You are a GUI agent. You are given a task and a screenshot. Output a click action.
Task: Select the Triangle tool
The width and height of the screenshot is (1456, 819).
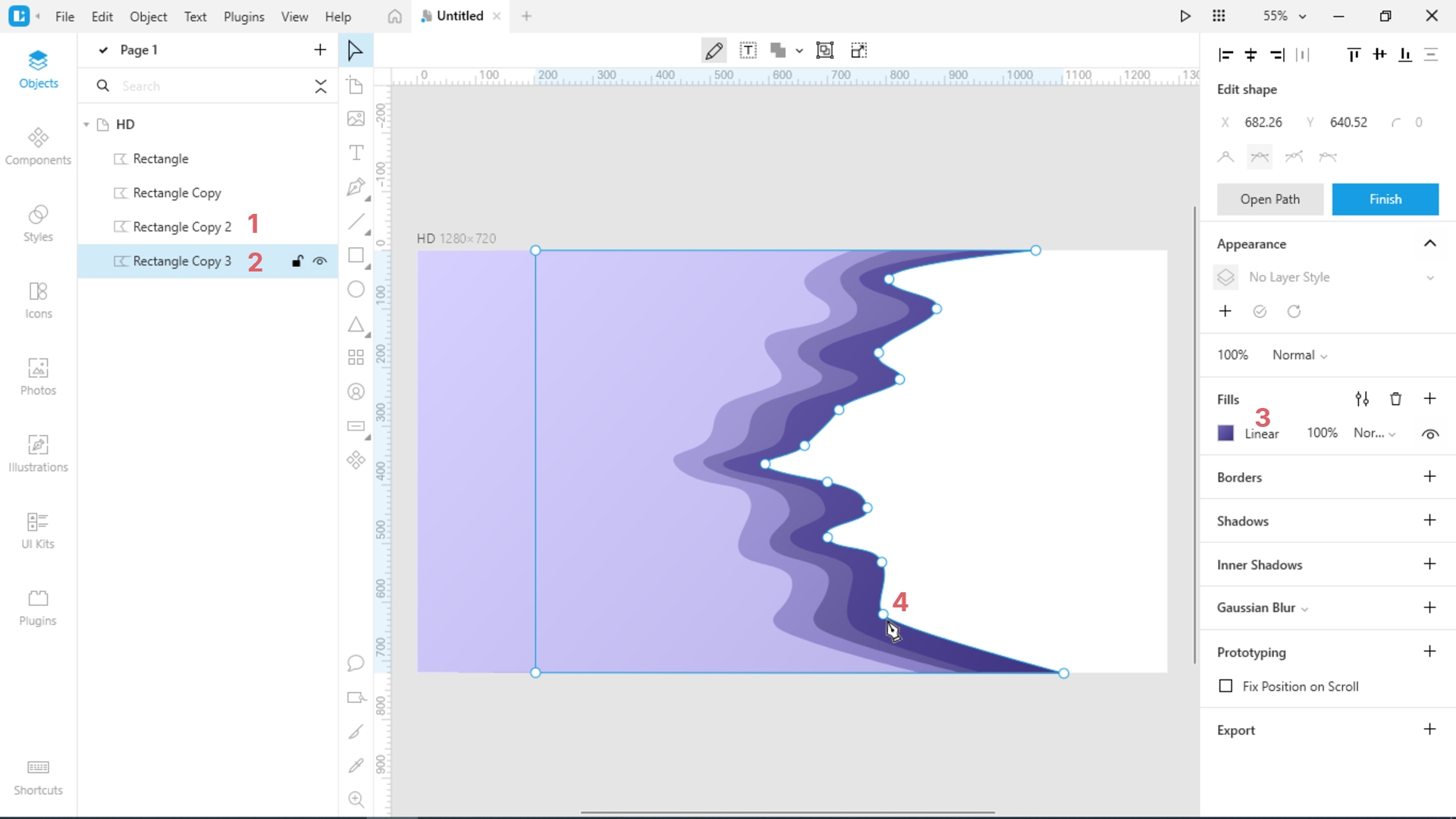tap(356, 325)
